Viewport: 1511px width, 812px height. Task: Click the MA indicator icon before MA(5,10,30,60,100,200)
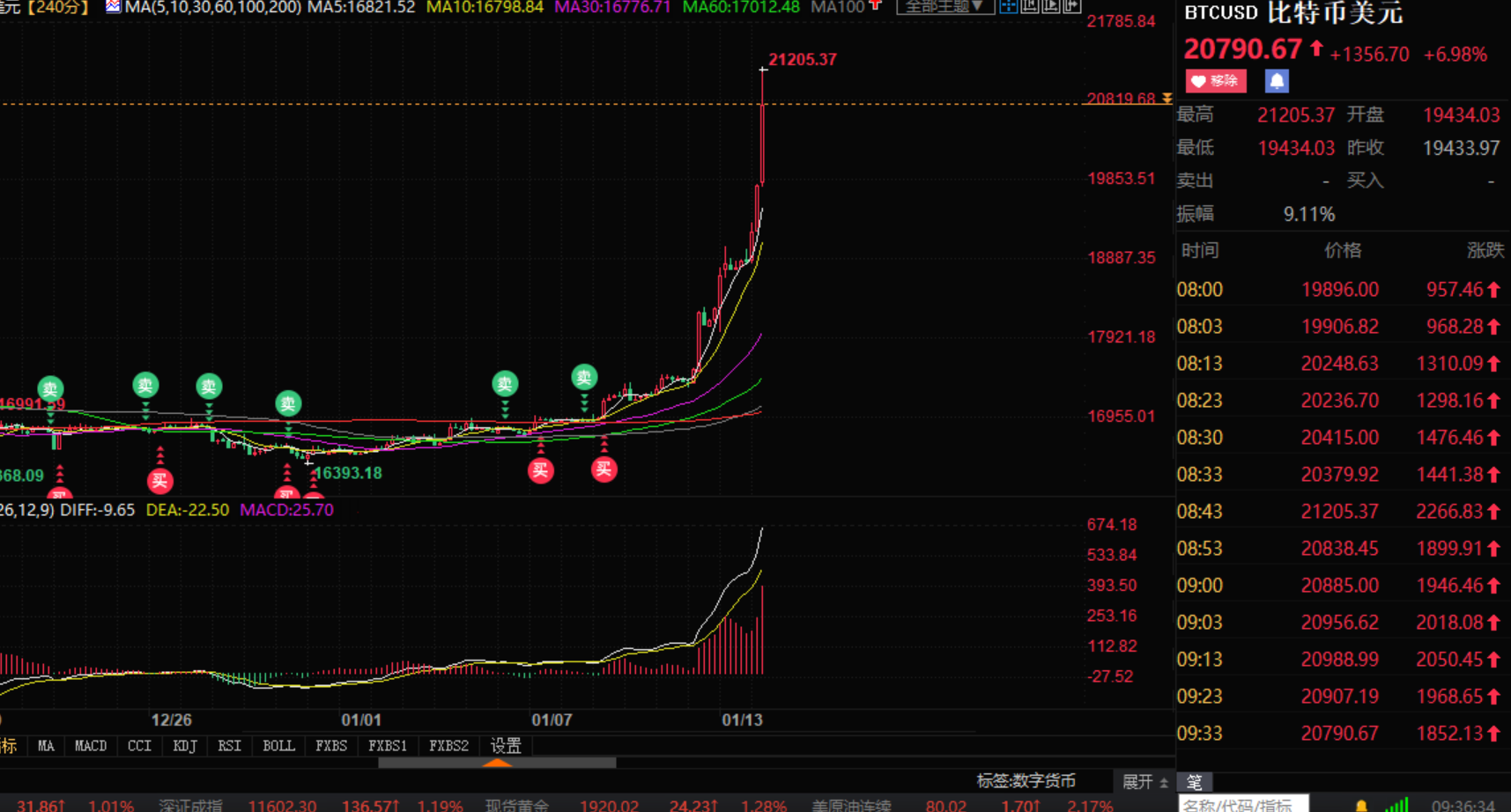pyautogui.click(x=113, y=6)
